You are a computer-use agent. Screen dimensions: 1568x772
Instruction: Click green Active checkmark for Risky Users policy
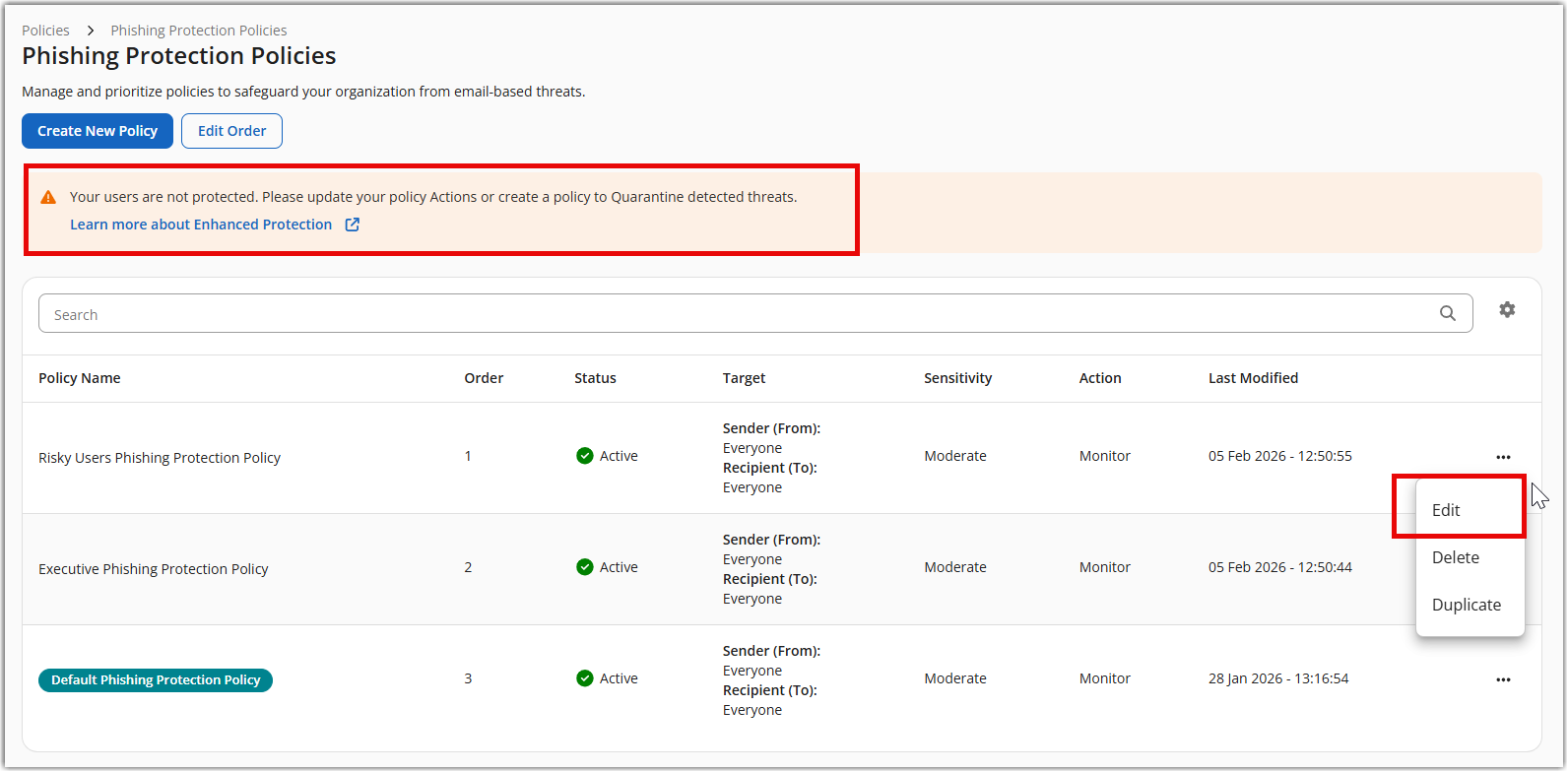pyautogui.click(x=585, y=456)
